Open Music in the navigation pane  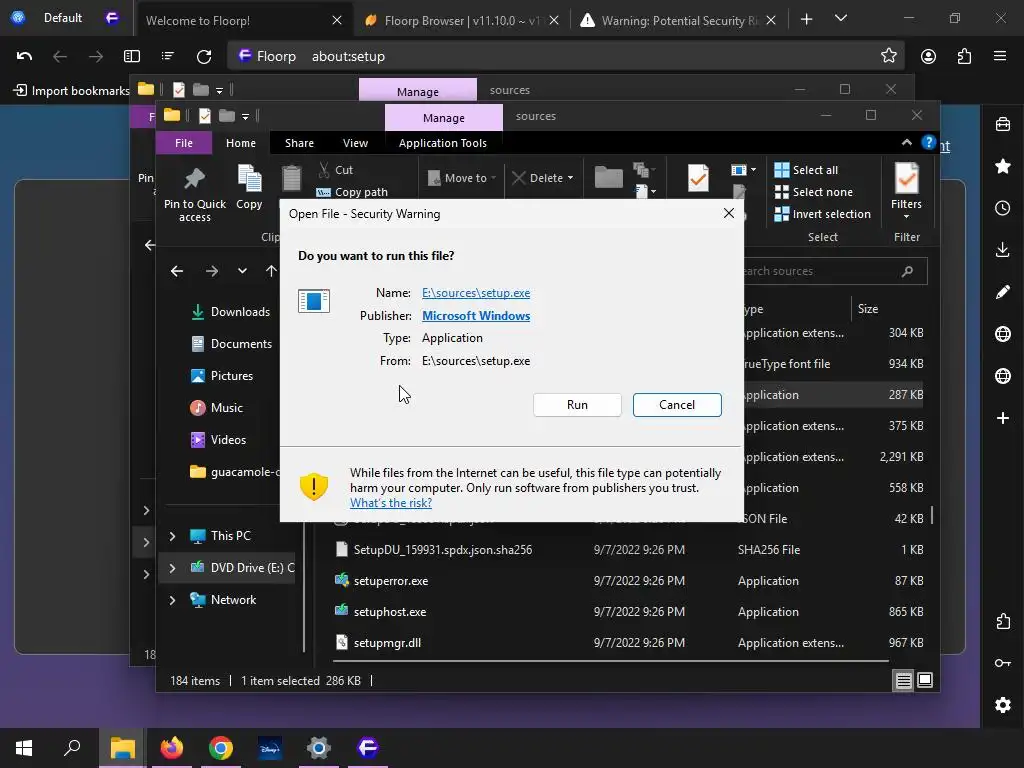pos(217,408)
